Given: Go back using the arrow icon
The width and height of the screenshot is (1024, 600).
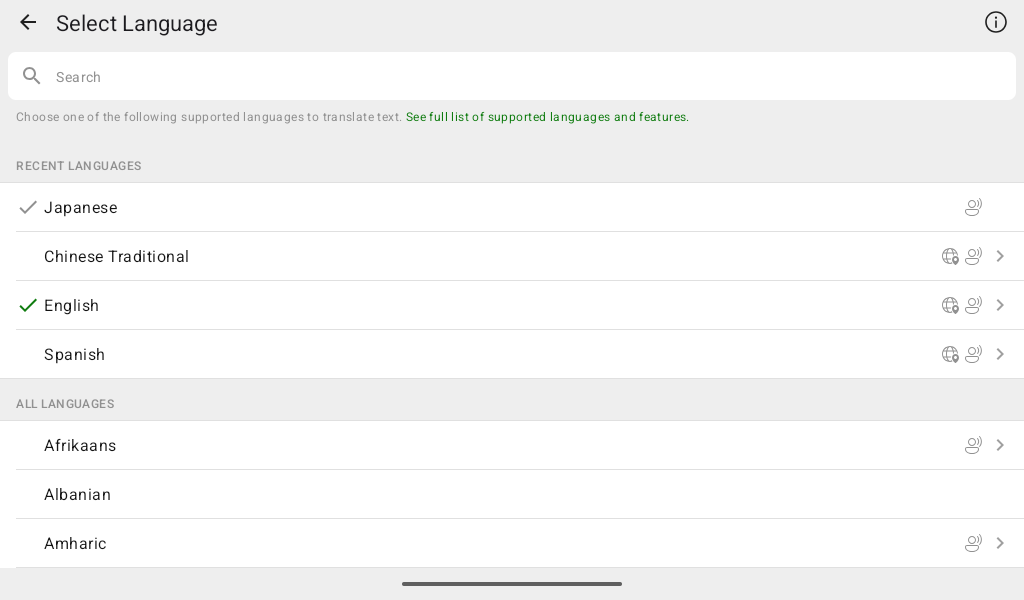Looking at the screenshot, I should click(28, 23).
